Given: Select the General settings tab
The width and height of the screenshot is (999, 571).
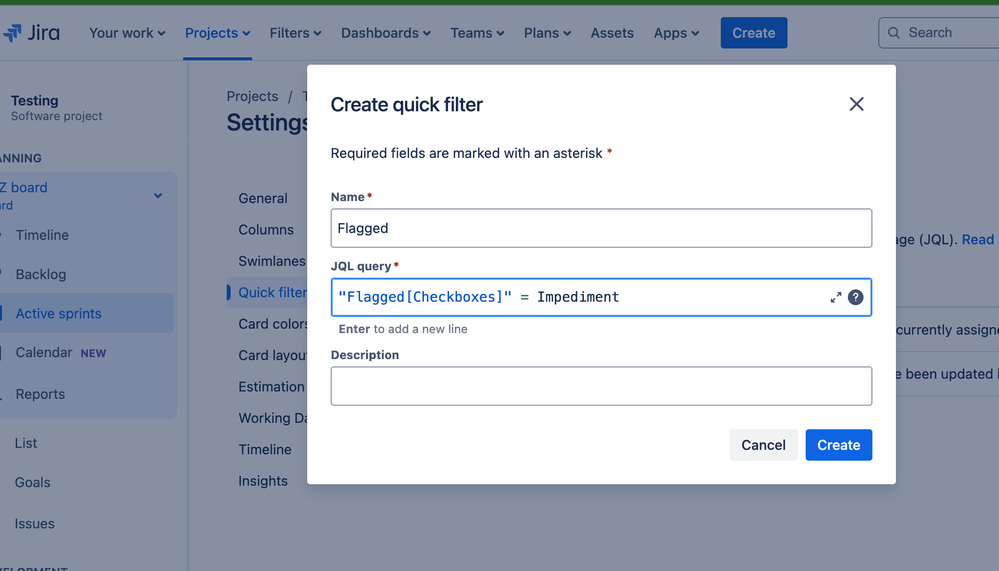Looking at the screenshot, I should (x=263, y=198).
